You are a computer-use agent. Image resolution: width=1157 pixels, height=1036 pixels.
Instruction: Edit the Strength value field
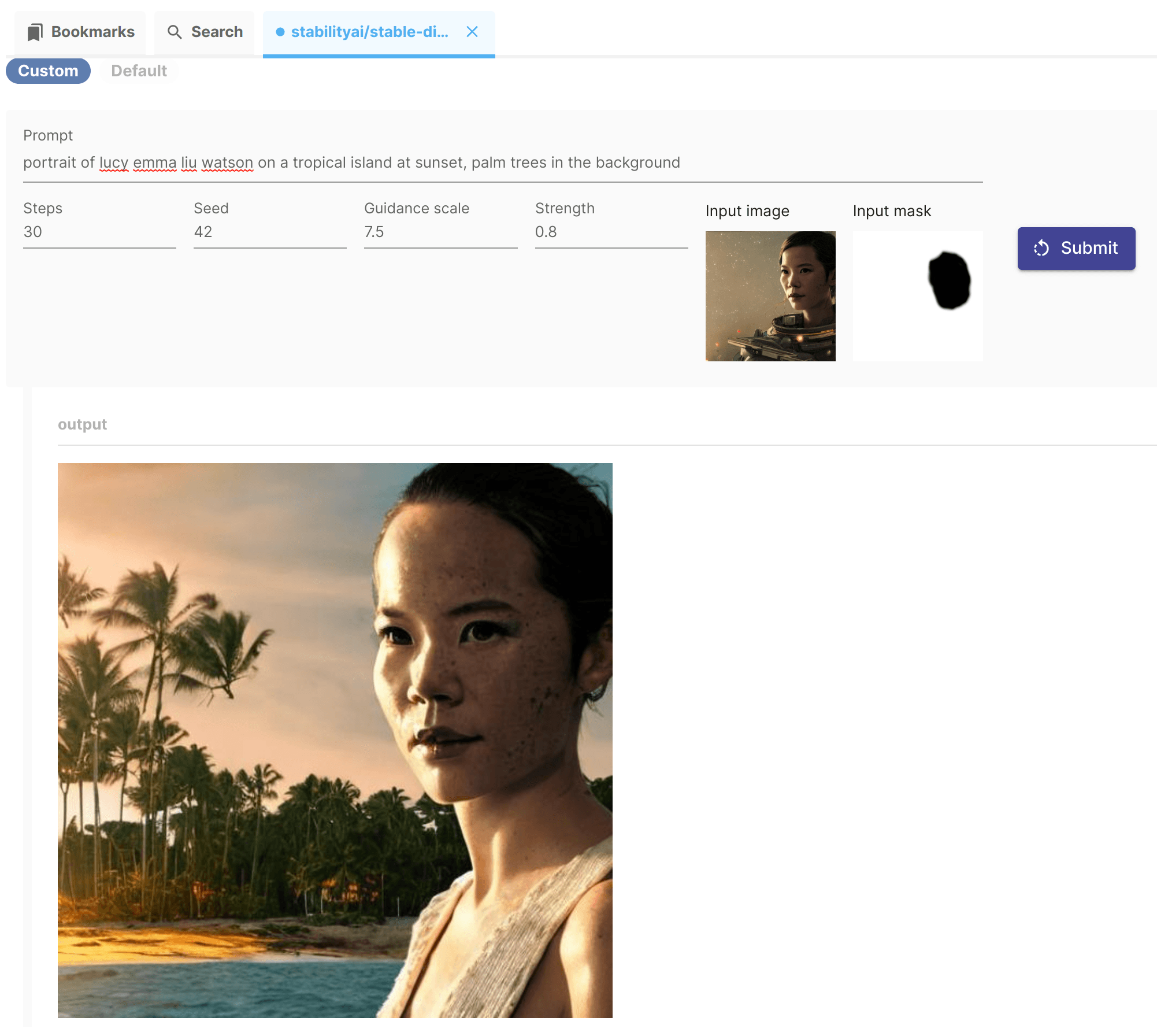coord(611,232)
